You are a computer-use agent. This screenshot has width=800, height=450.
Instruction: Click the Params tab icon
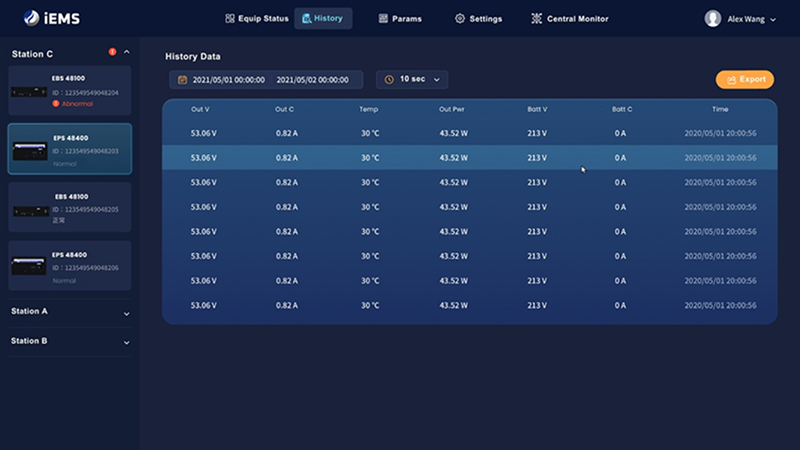coord(383,18)
